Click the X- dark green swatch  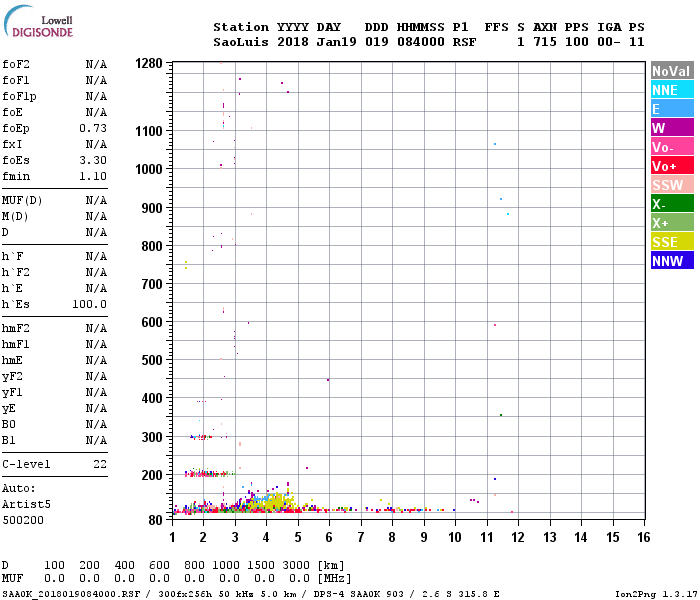[672, 204]
